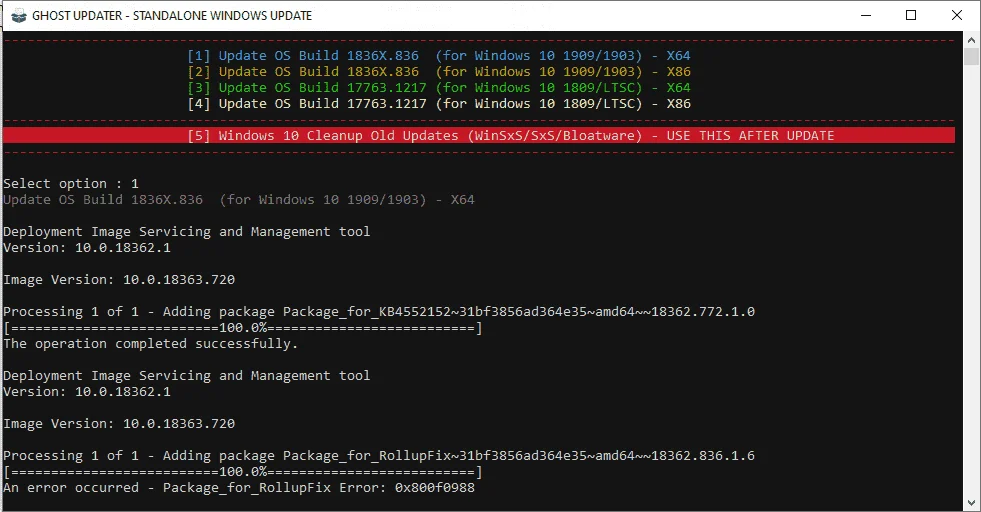The width and height of the screenshot is (981, 512).
Task: Click the first 'Version: 10.0.18362.1' line
Action: click(87, 248)
